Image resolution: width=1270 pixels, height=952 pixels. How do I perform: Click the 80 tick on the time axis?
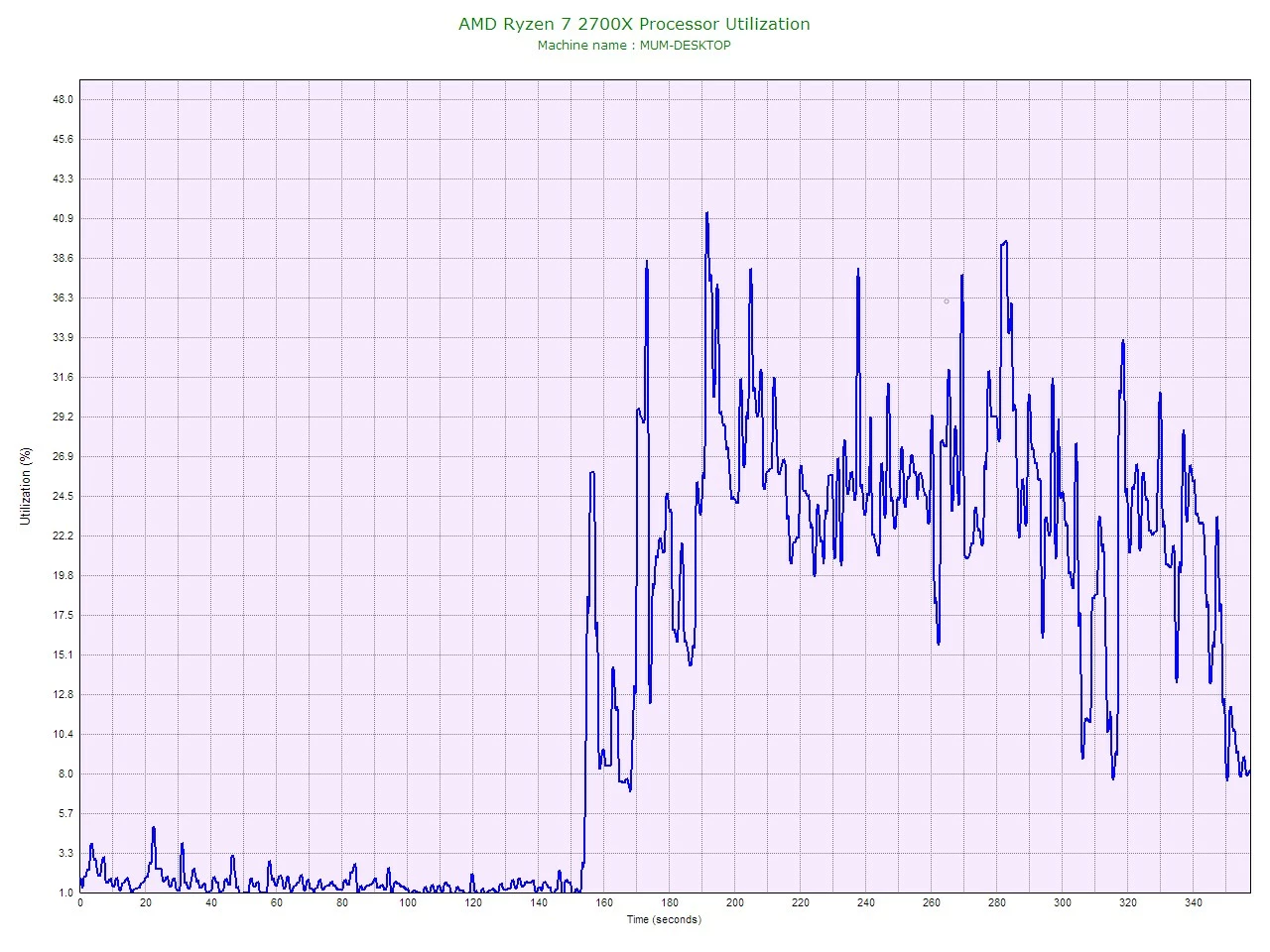pos(342,902)
